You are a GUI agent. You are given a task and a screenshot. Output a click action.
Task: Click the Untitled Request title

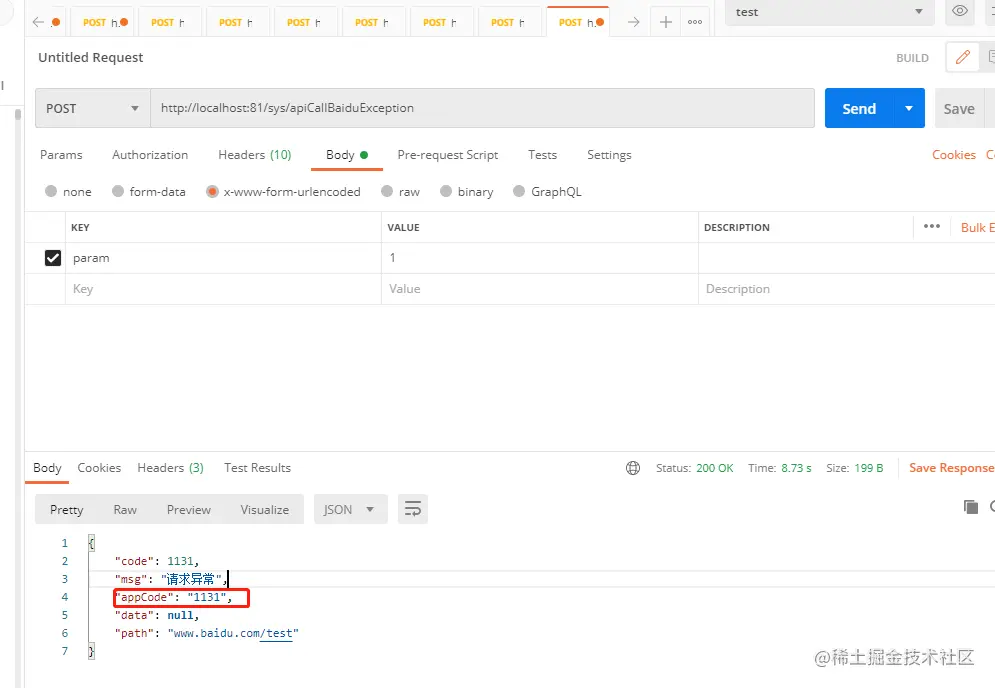tap(91, 57)
